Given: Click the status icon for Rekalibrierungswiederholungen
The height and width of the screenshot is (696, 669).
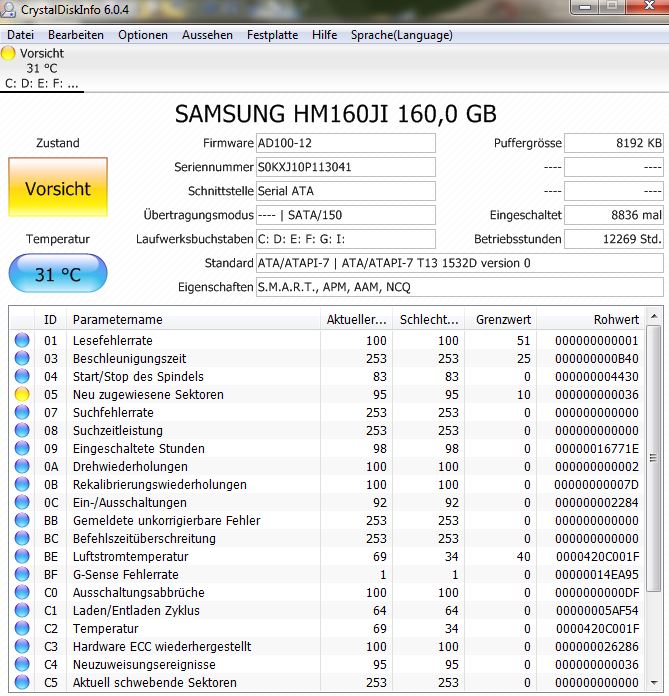Looking at the screenshot, I should click(x=22, y=484).
